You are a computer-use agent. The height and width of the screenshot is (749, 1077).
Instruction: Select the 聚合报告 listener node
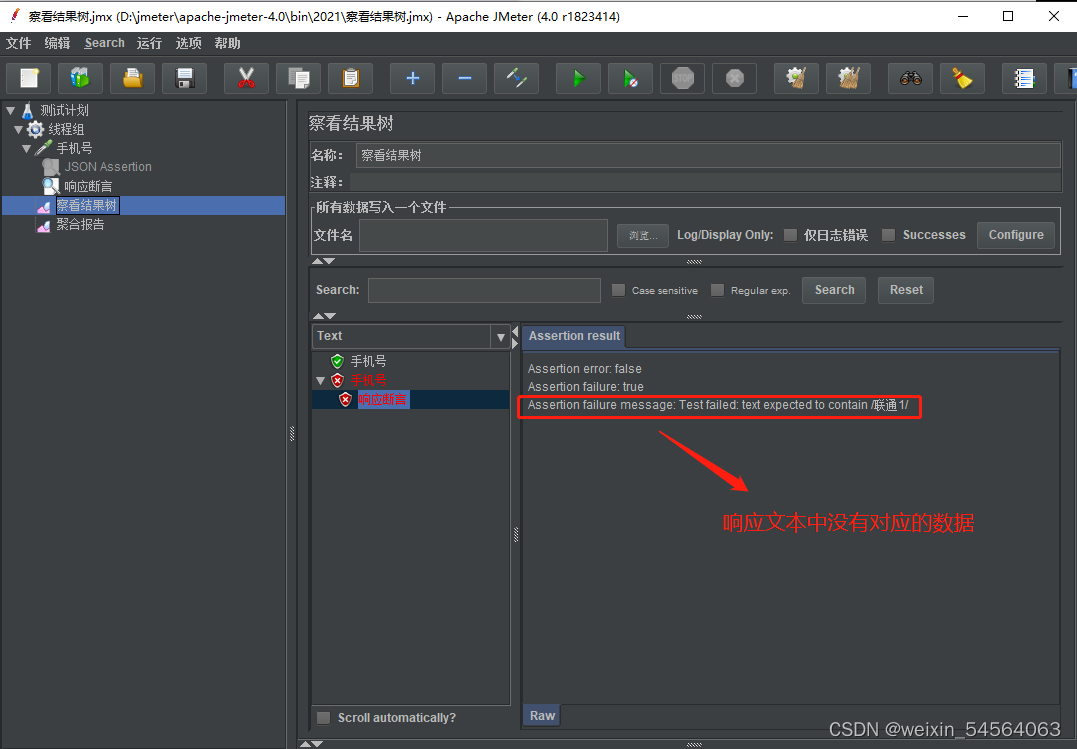point(80,224)
